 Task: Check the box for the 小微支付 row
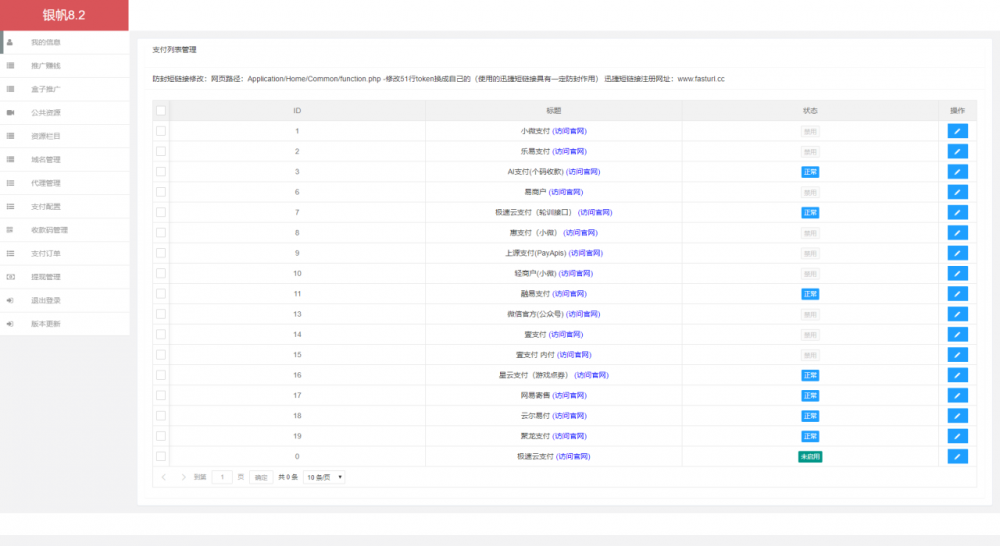click(x=161, y=131)
